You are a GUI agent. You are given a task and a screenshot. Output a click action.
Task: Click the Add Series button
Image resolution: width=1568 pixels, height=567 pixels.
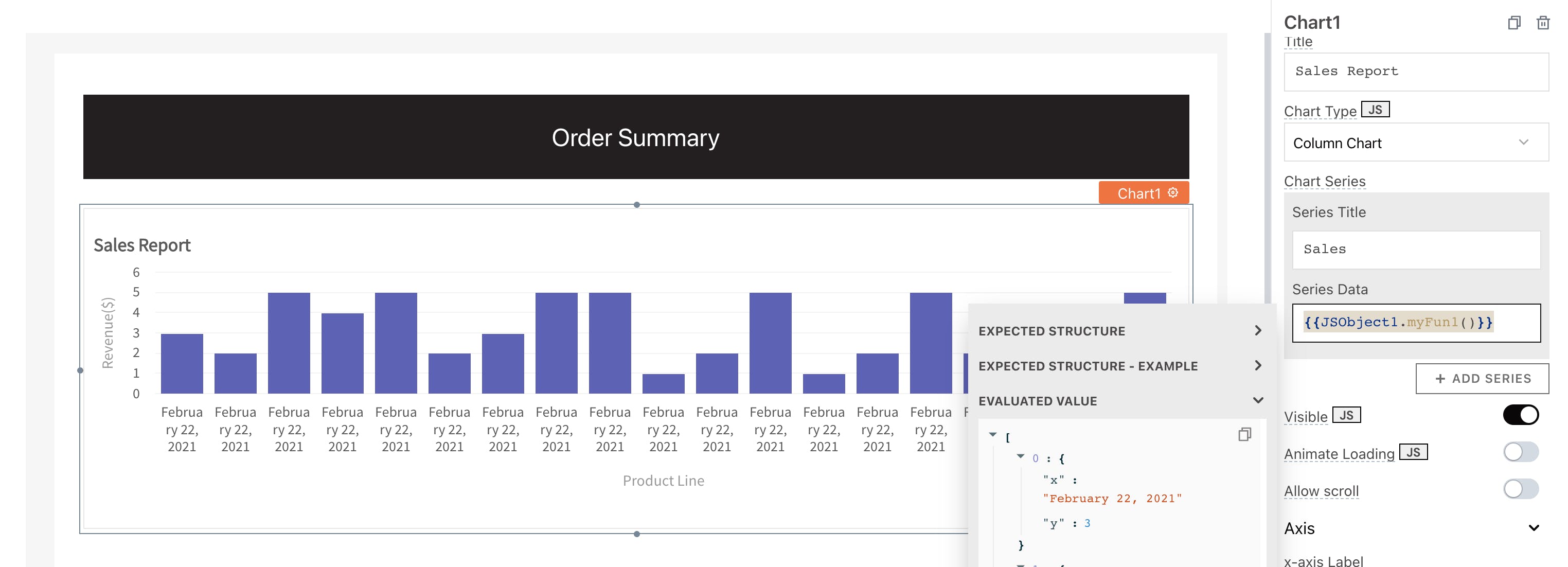tap(1482, 379)
